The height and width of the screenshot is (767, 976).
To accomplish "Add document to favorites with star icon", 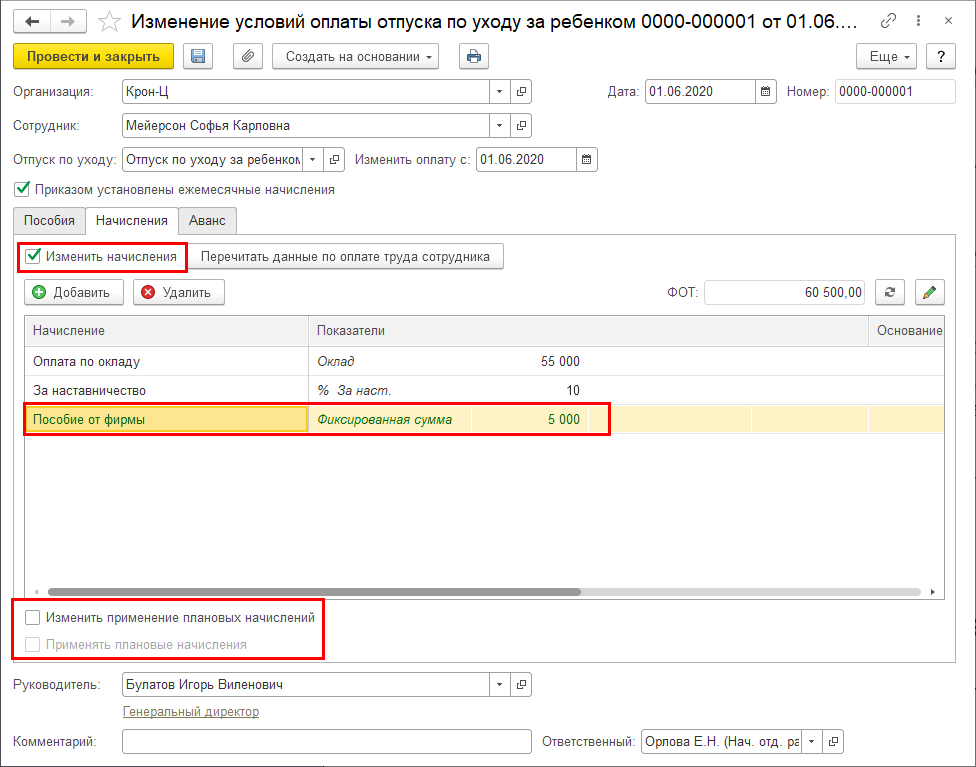I will click(111, 21).
